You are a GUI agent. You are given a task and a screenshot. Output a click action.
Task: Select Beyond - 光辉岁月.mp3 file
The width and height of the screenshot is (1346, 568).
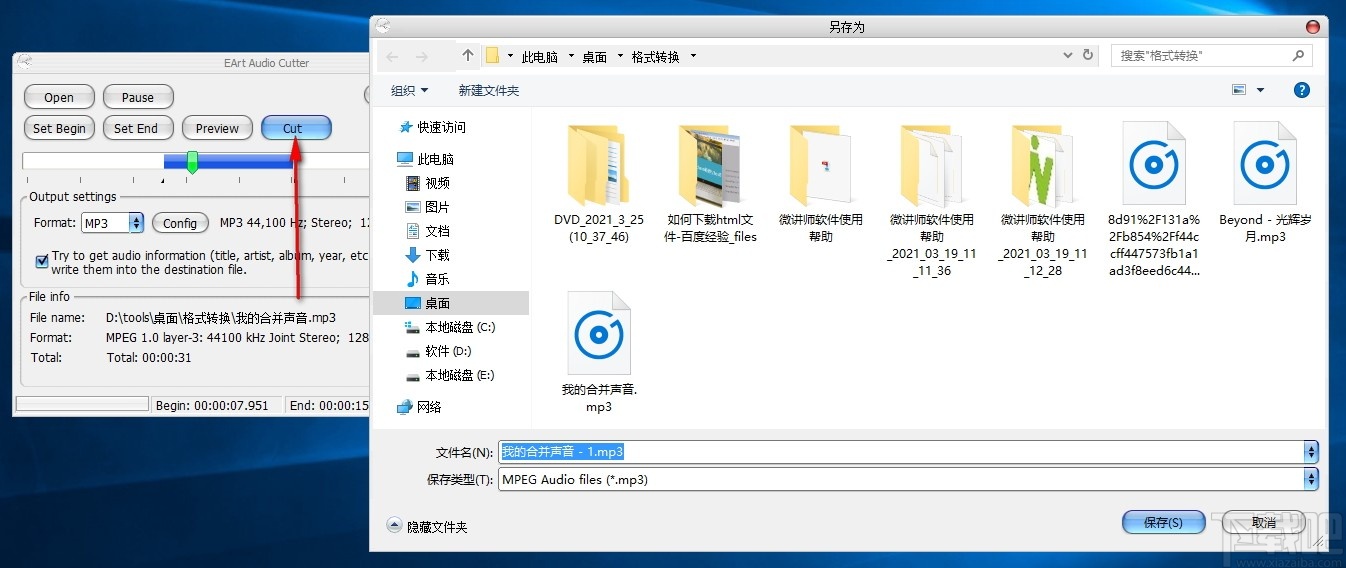[x=1266, y=184]
